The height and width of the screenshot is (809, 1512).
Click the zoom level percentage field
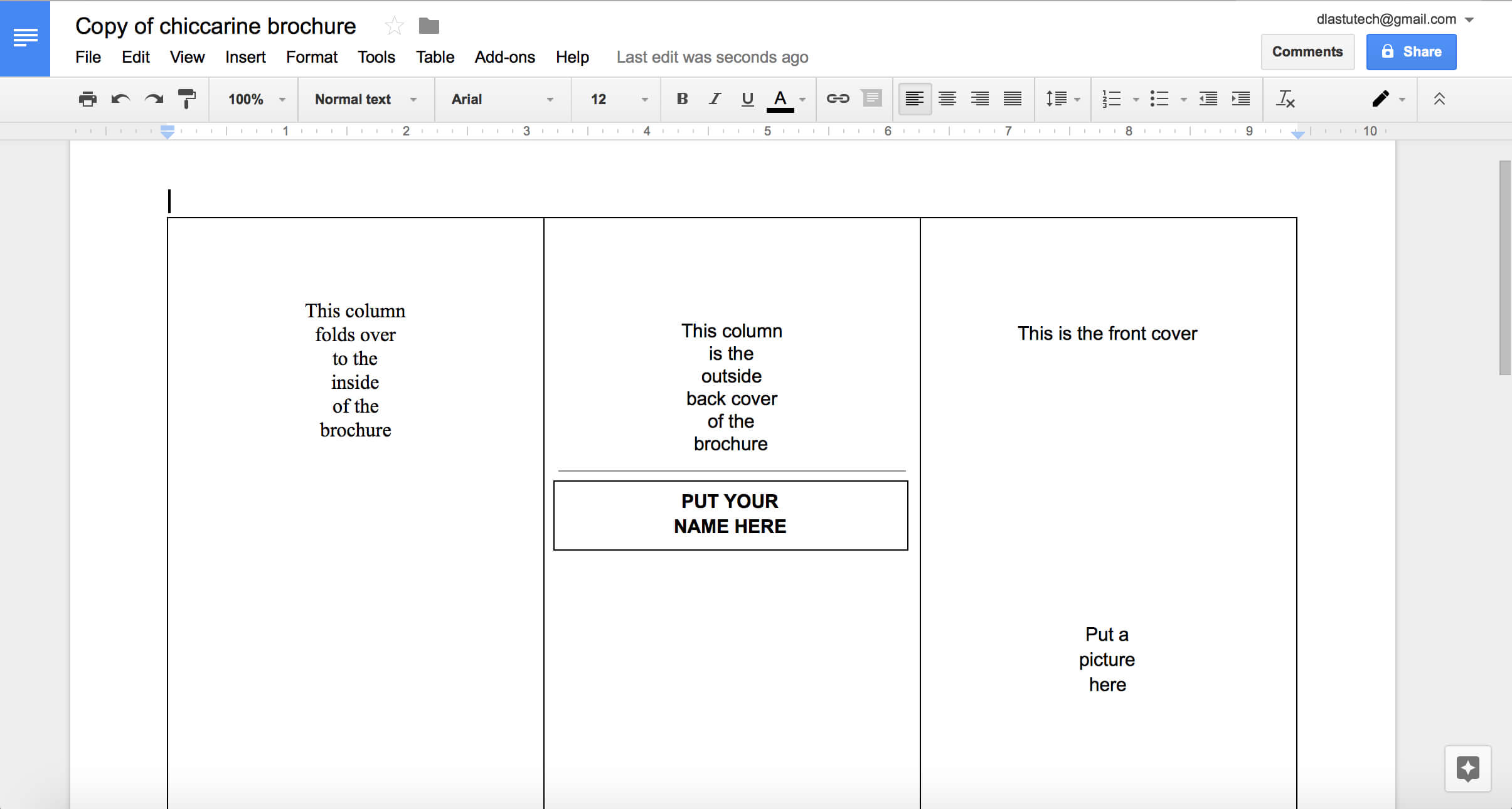click(x=247, y=99)
